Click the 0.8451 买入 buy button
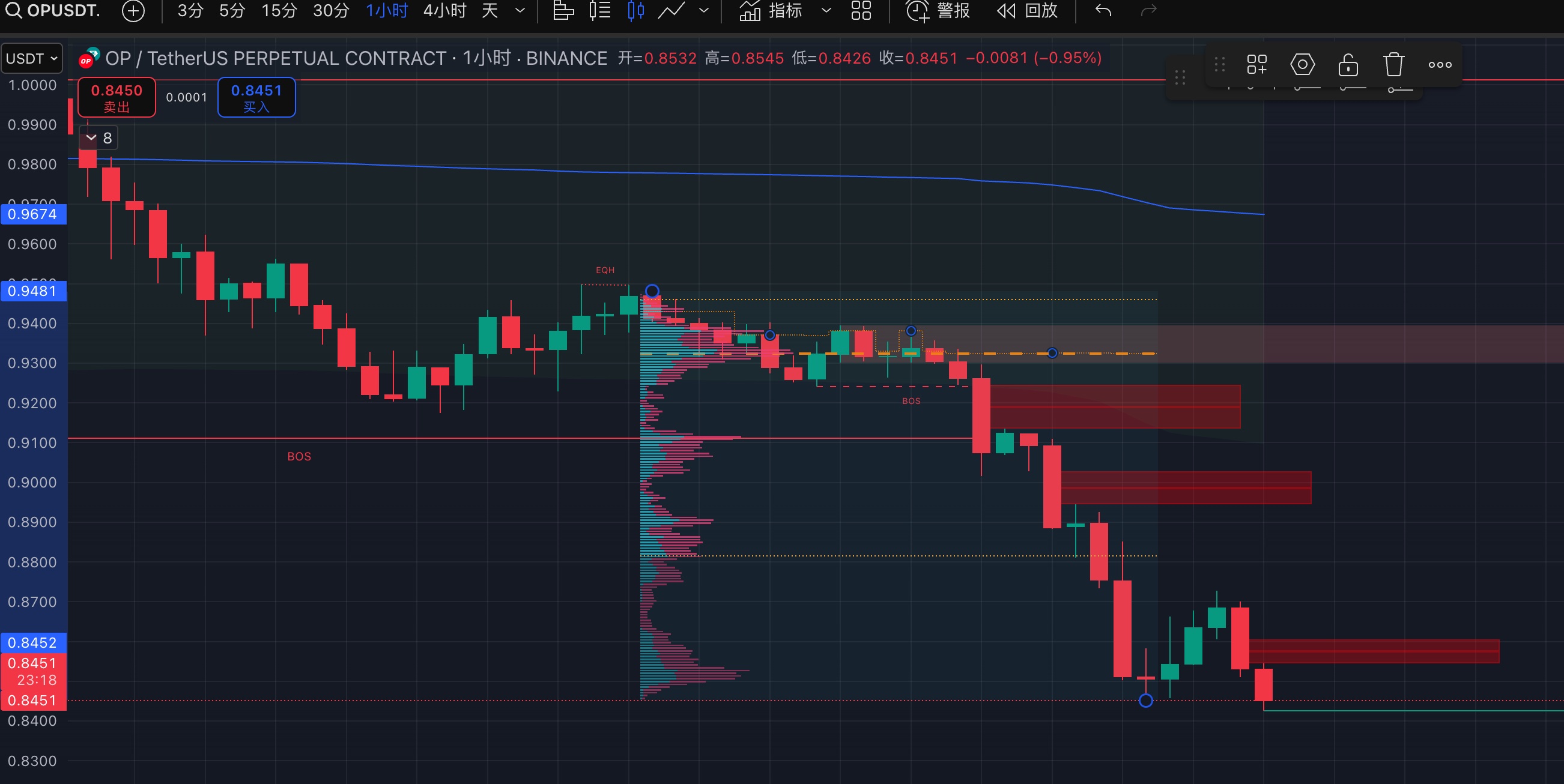 pyautogui.click(x=256, y=97)
